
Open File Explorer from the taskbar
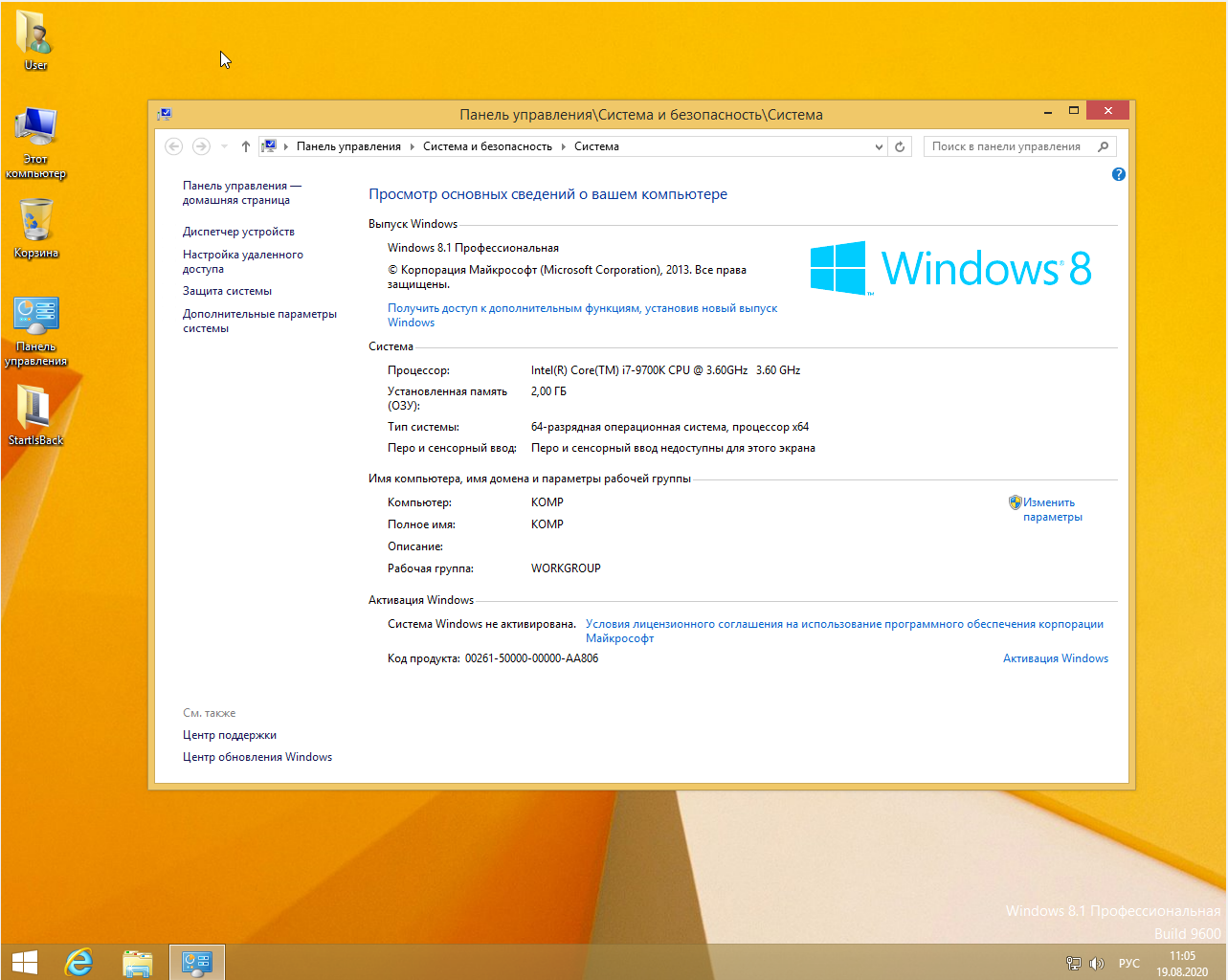coord(138,962)
